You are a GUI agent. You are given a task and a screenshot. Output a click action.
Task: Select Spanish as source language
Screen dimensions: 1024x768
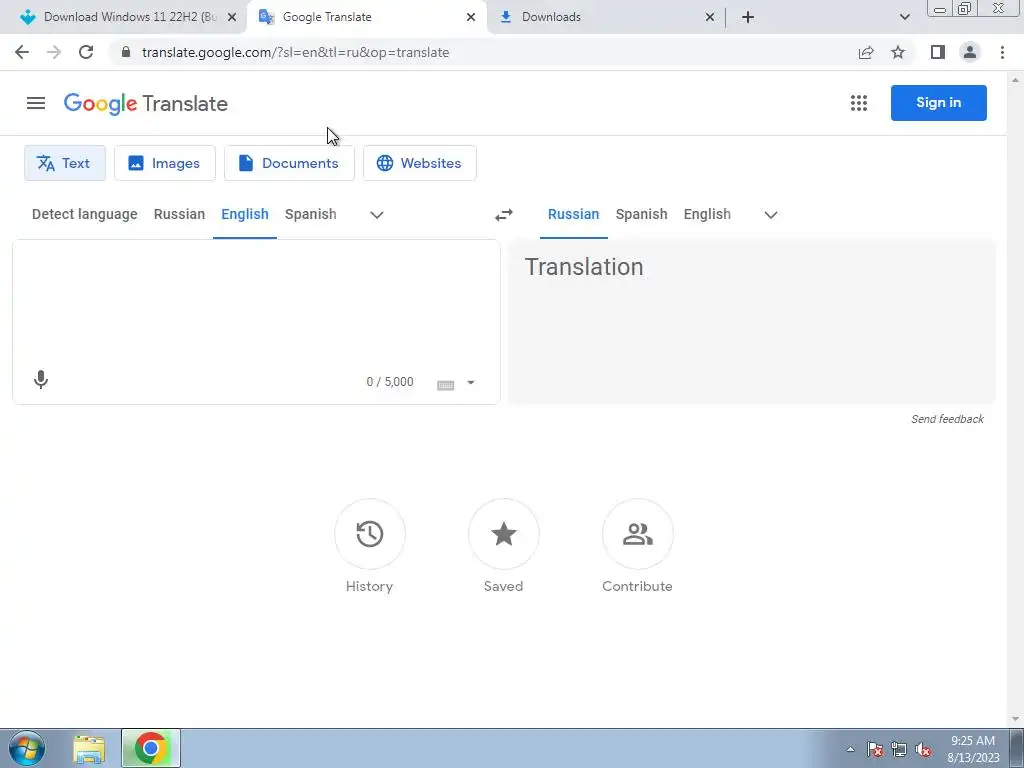[x=311, y=214]
